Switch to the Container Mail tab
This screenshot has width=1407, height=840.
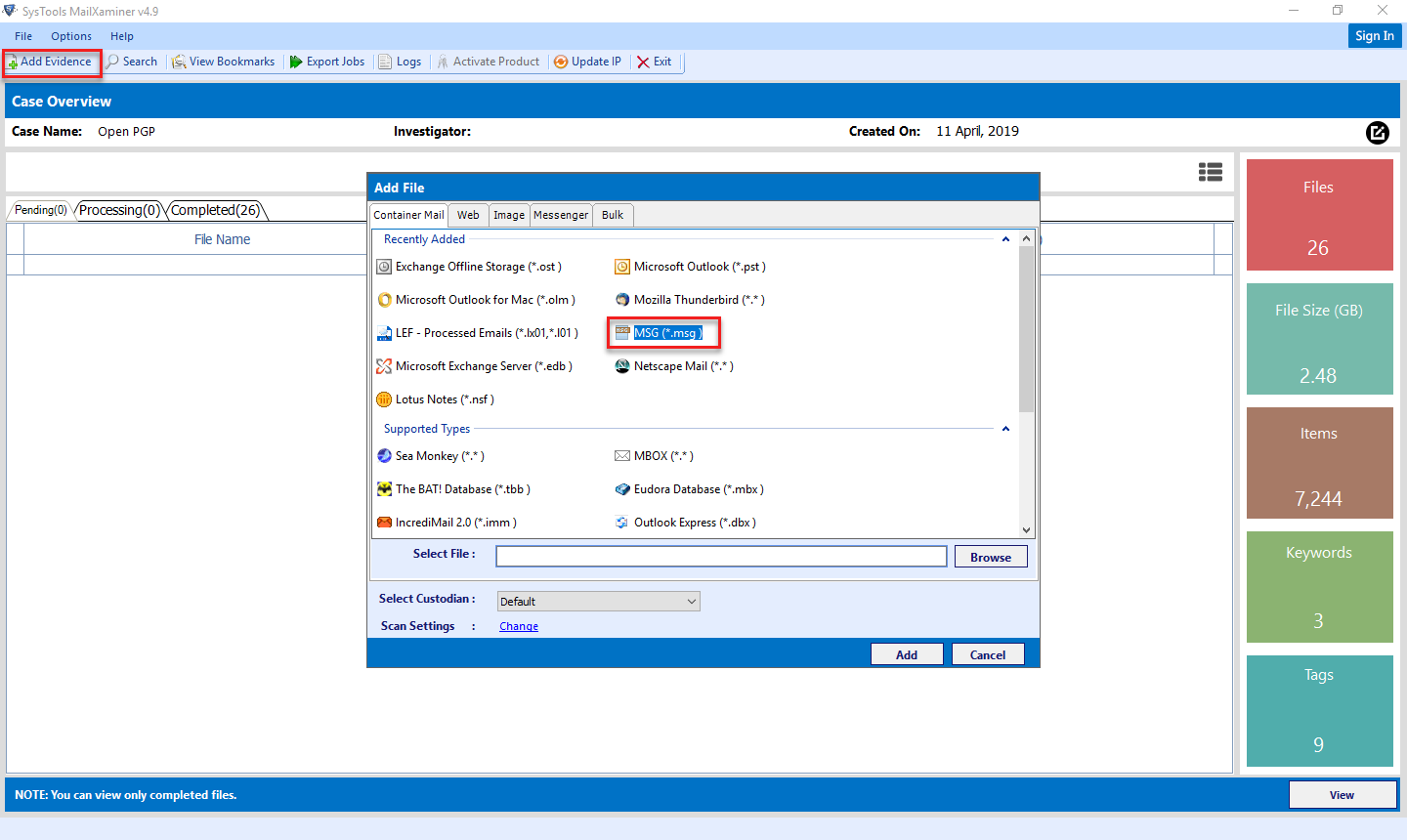(x=408, y=215)
